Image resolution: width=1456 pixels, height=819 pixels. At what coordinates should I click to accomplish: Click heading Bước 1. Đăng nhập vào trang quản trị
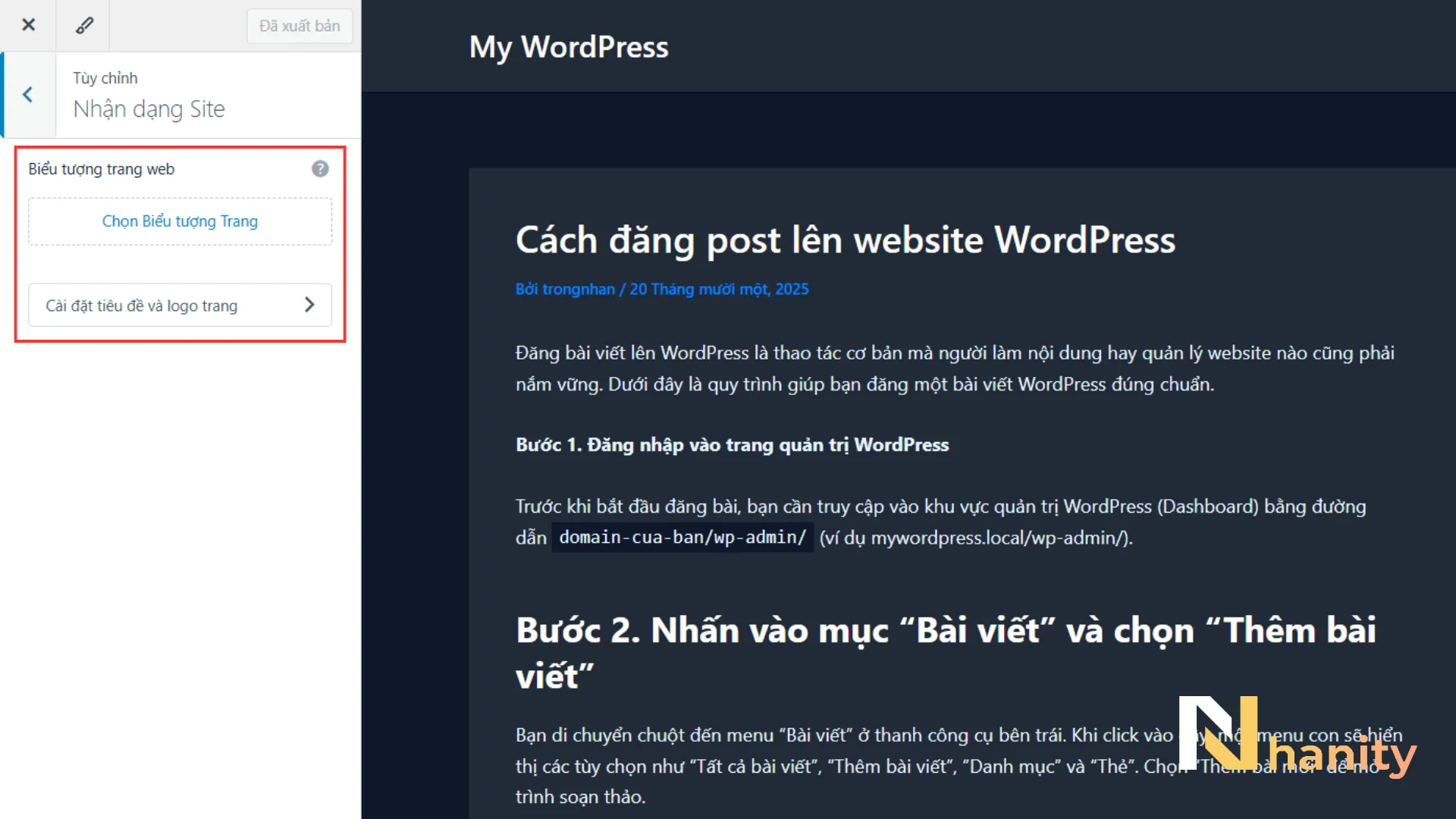(732, 444)
